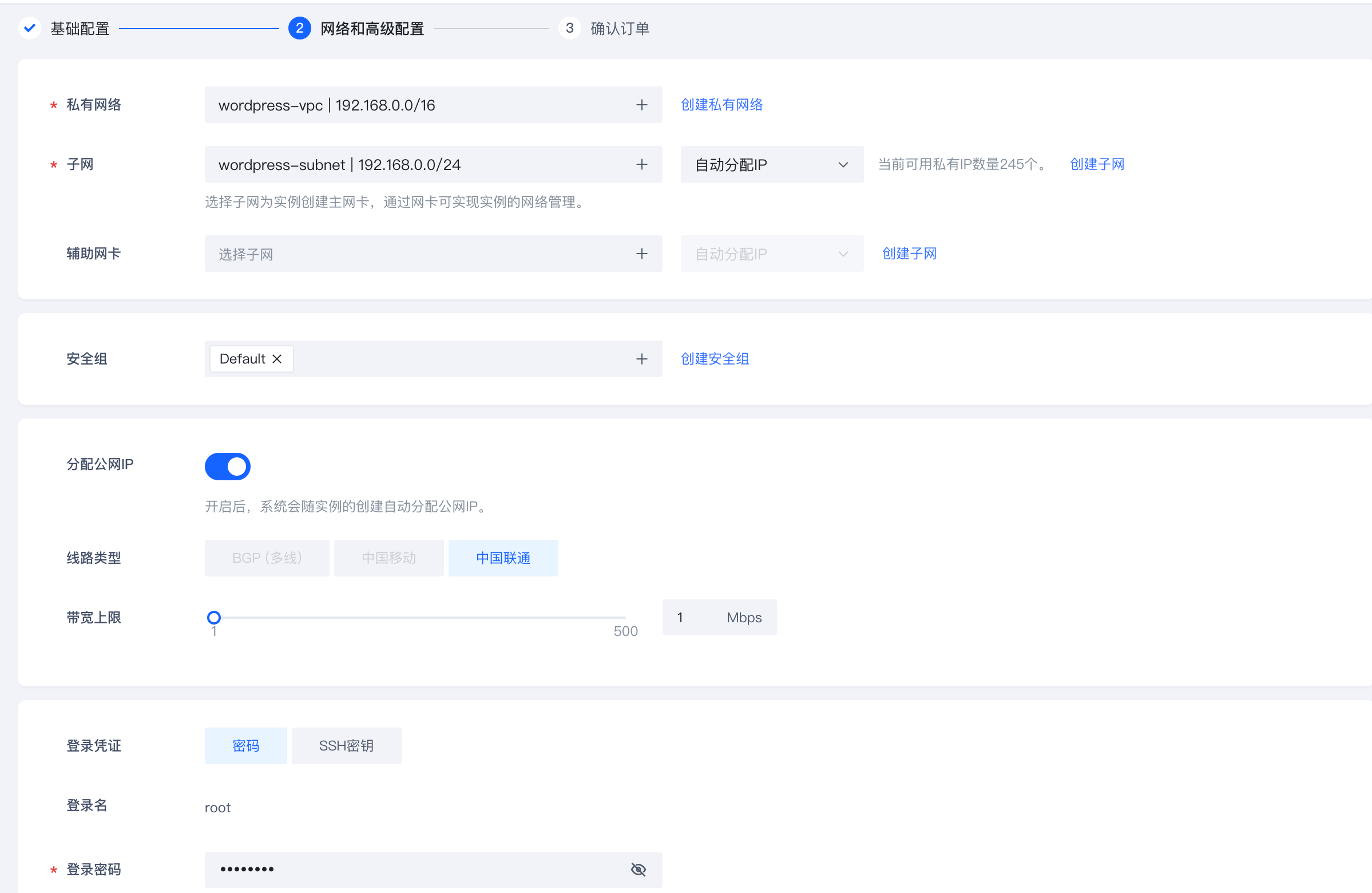Open the wordpress-vpc private network selector
1372x893 pixels.
(433, 105)
